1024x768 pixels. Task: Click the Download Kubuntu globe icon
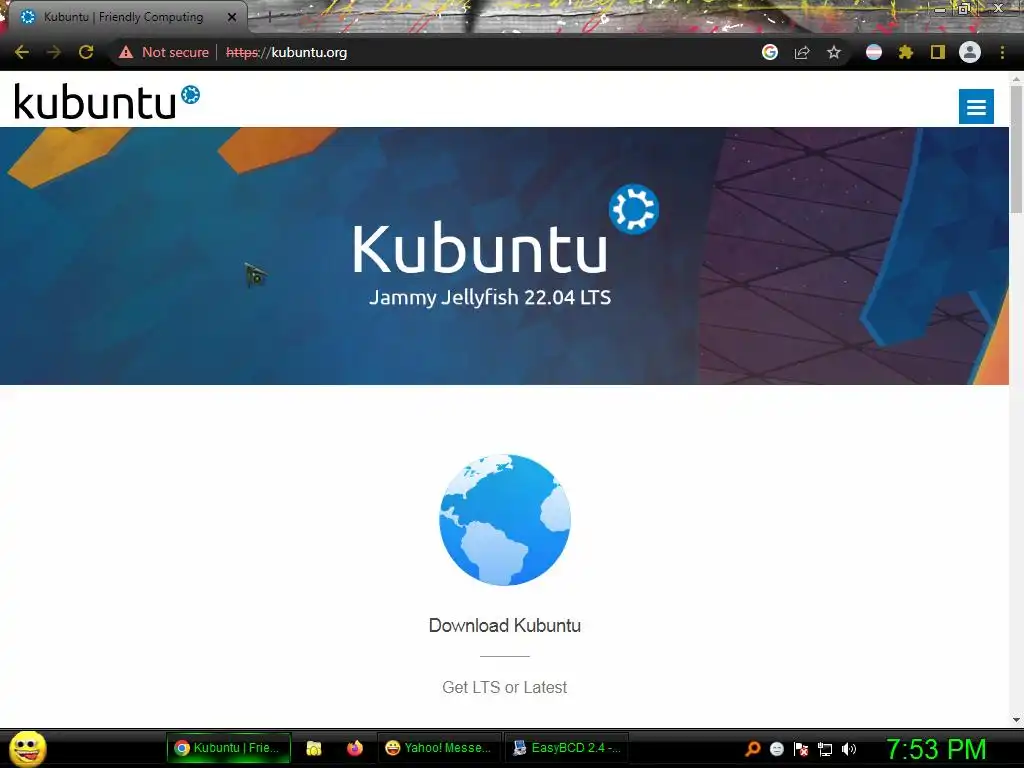tap(505, 520)
